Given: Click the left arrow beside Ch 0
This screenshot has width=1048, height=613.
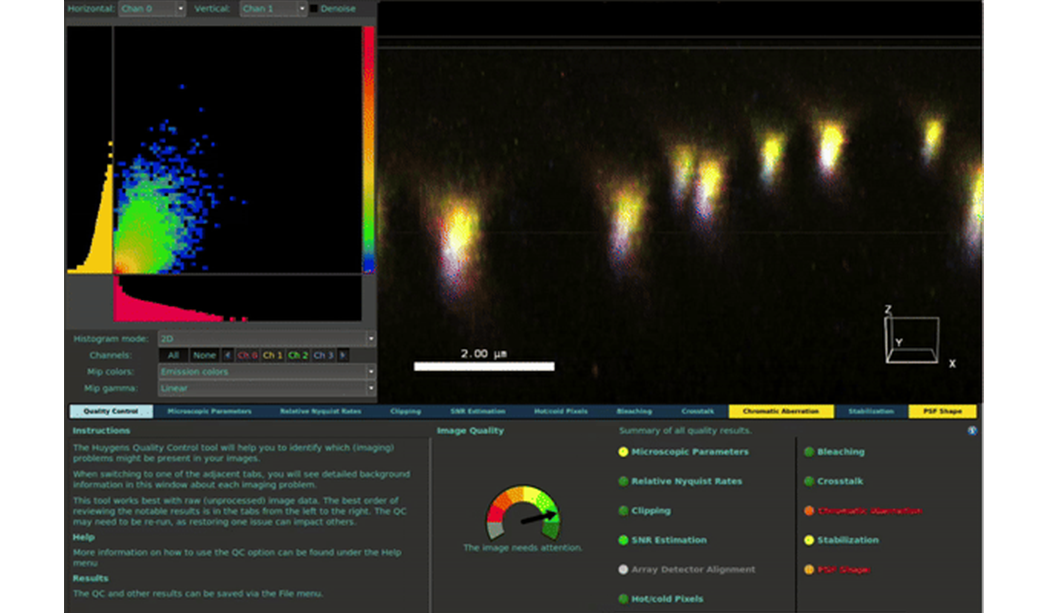Looking at the screenshot, I should [x=227, y=355].
